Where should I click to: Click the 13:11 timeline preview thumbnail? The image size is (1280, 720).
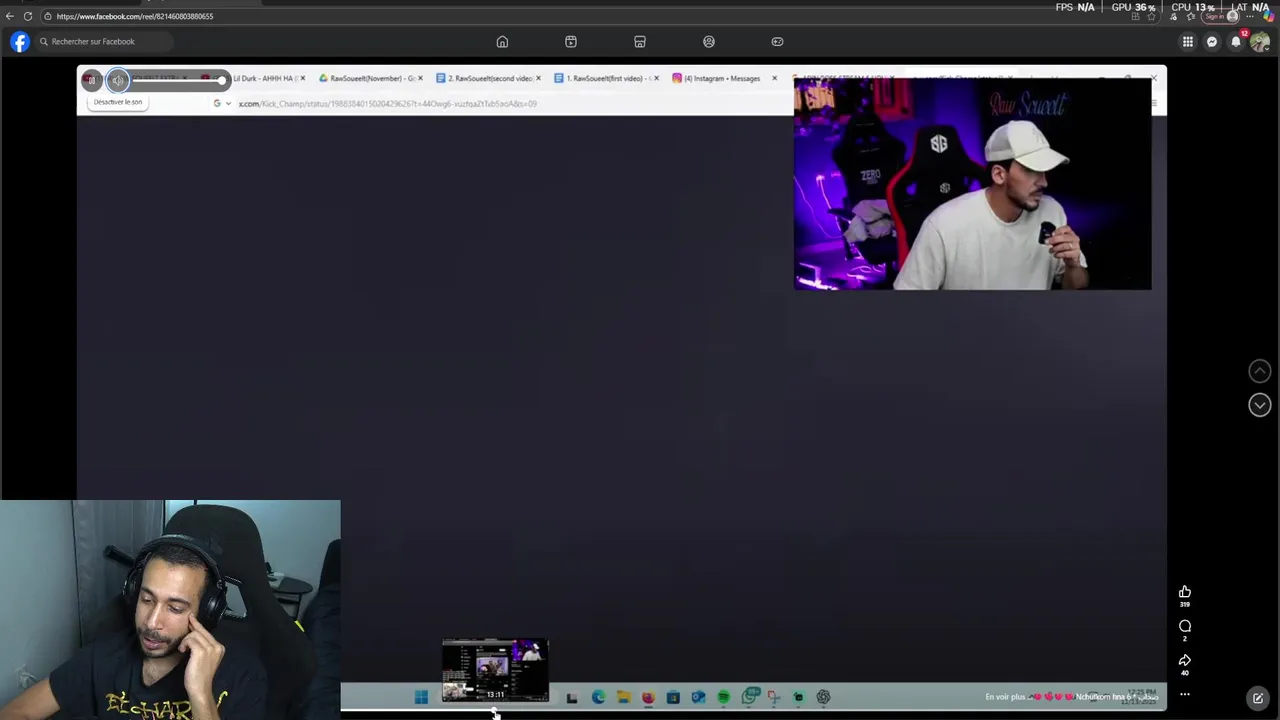pos(495,670)
